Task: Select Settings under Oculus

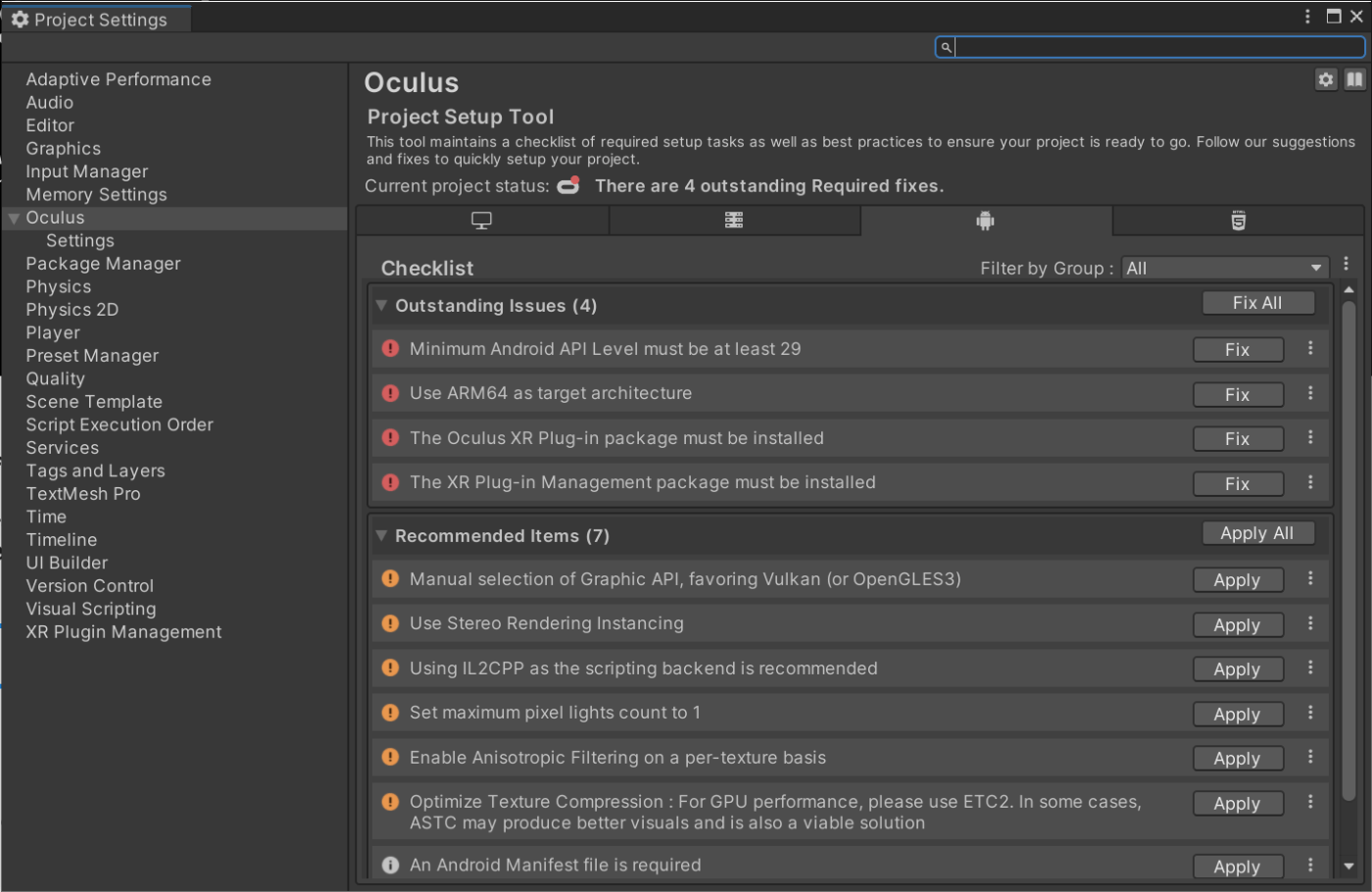Action: pos(80,240)
